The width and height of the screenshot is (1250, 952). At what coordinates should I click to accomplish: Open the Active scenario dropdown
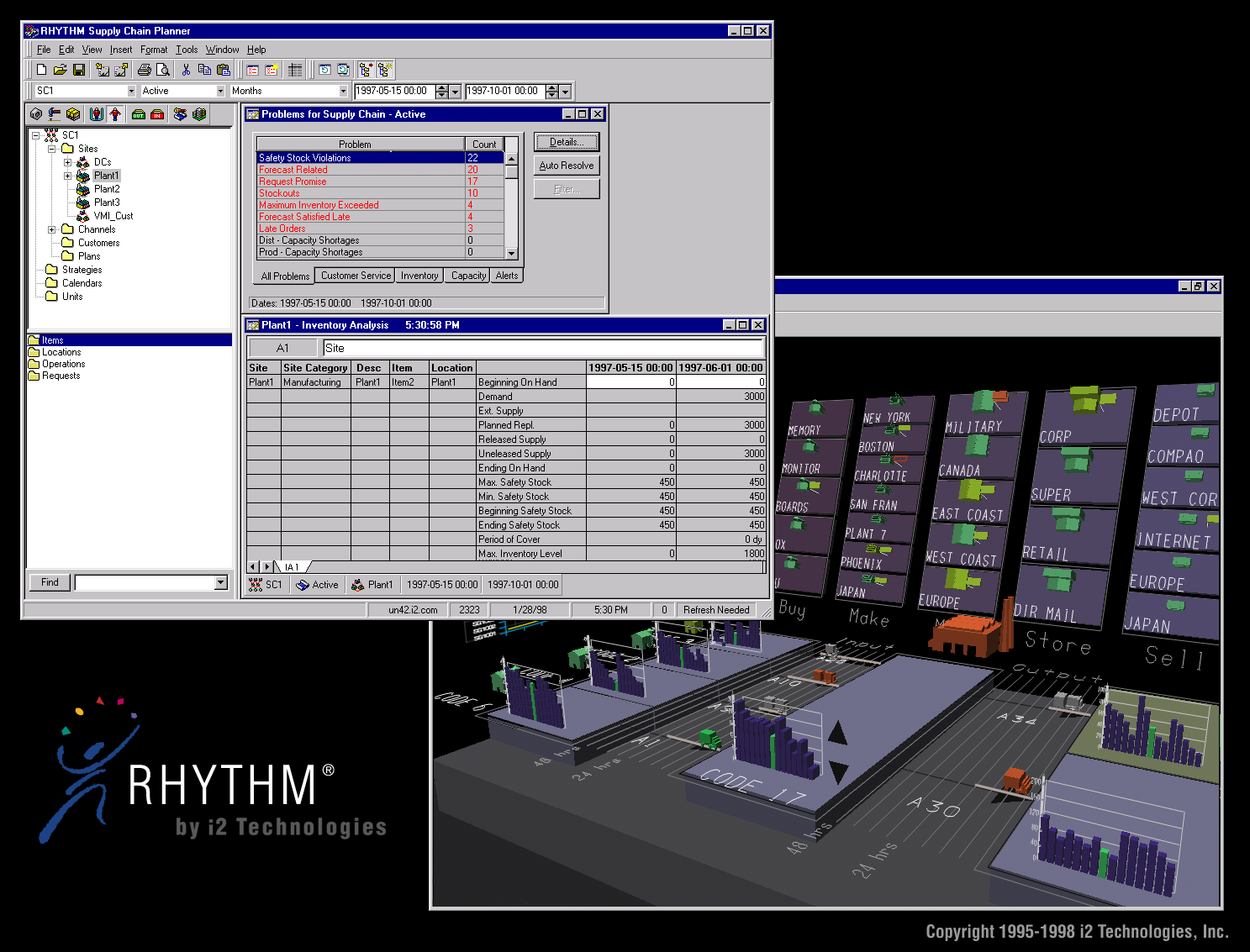pyautogui.click(x=220, y=91)
